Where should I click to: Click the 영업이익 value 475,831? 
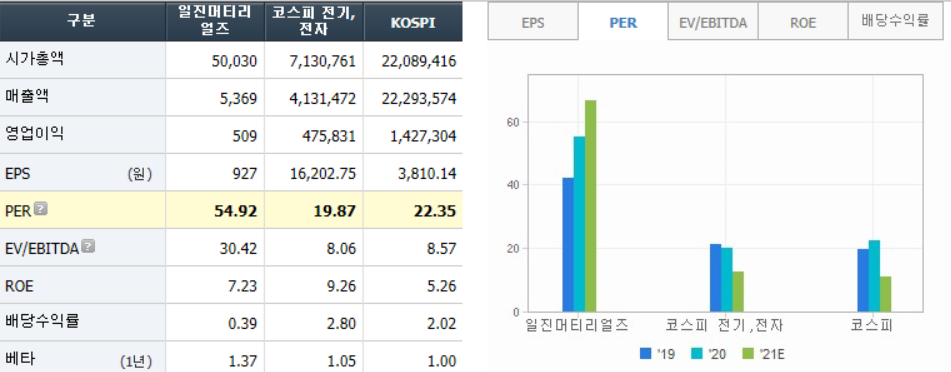330,136
